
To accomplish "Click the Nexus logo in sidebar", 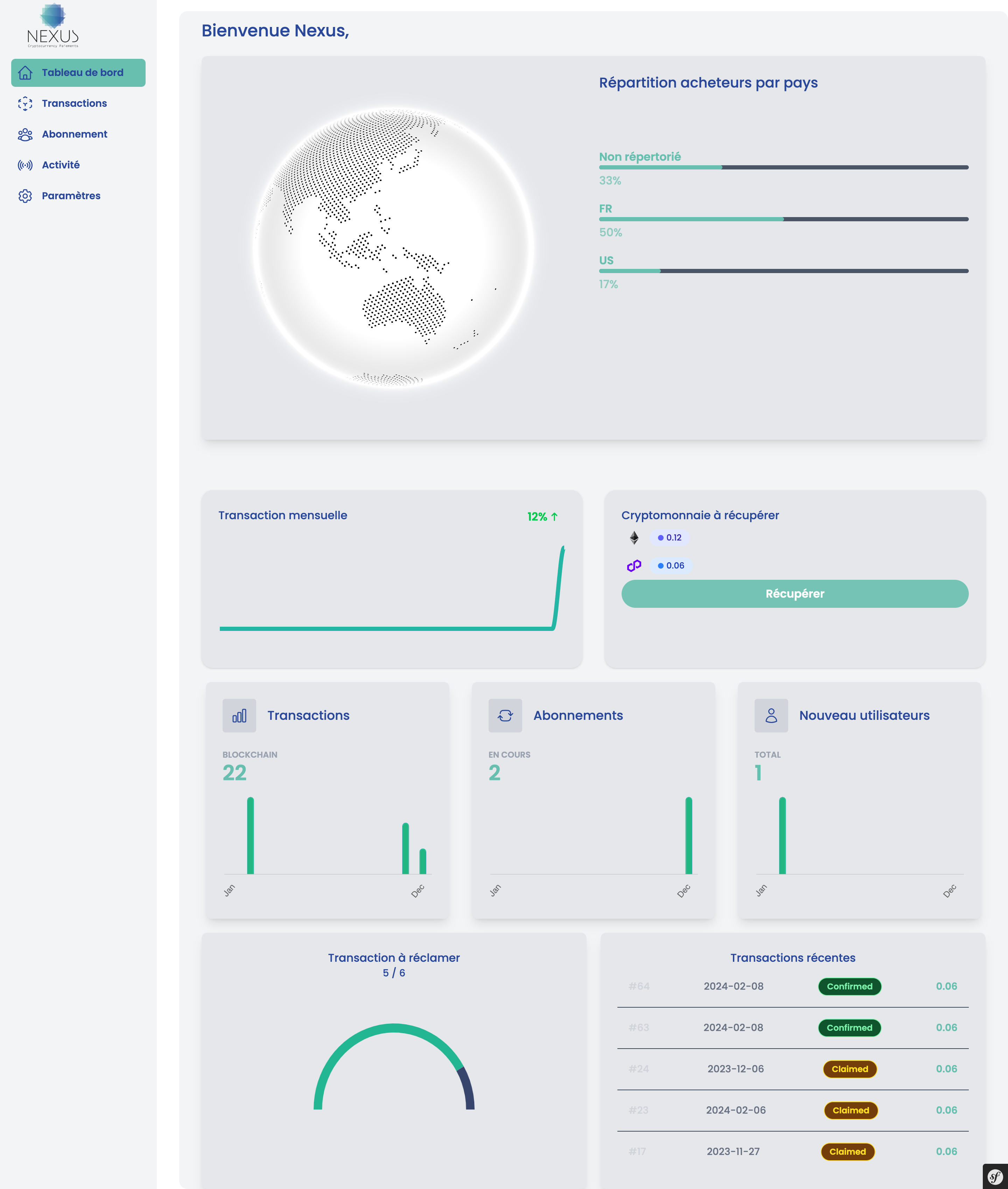I will [52, 26].
